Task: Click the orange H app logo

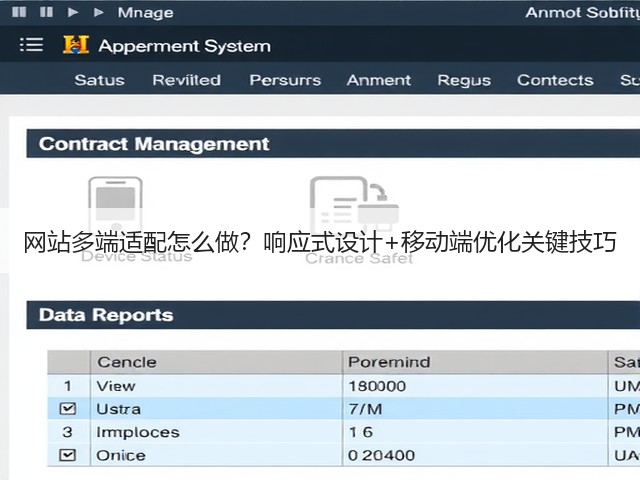Action: [76, 45]
